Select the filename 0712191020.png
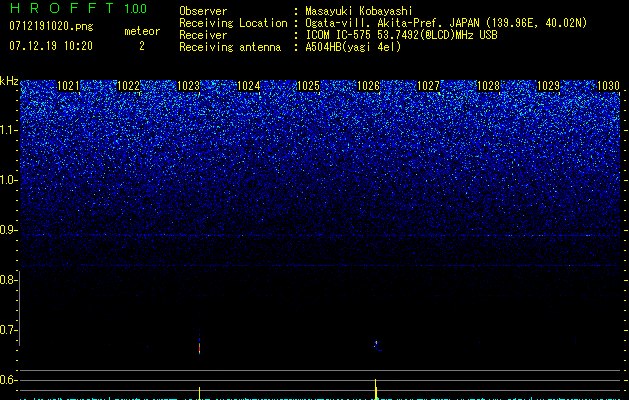 [51, 27]
